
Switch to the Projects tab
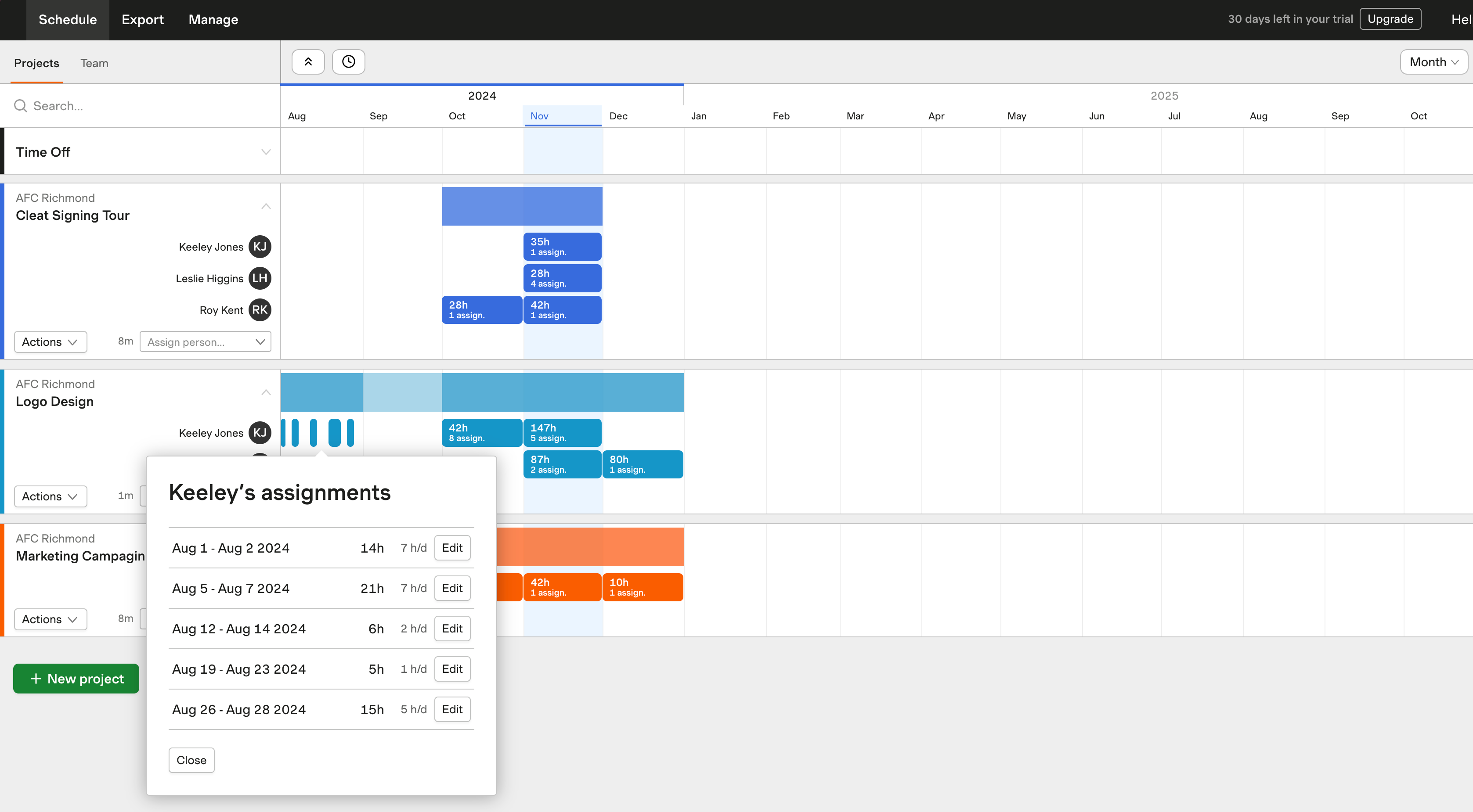[x=36, y=63]
